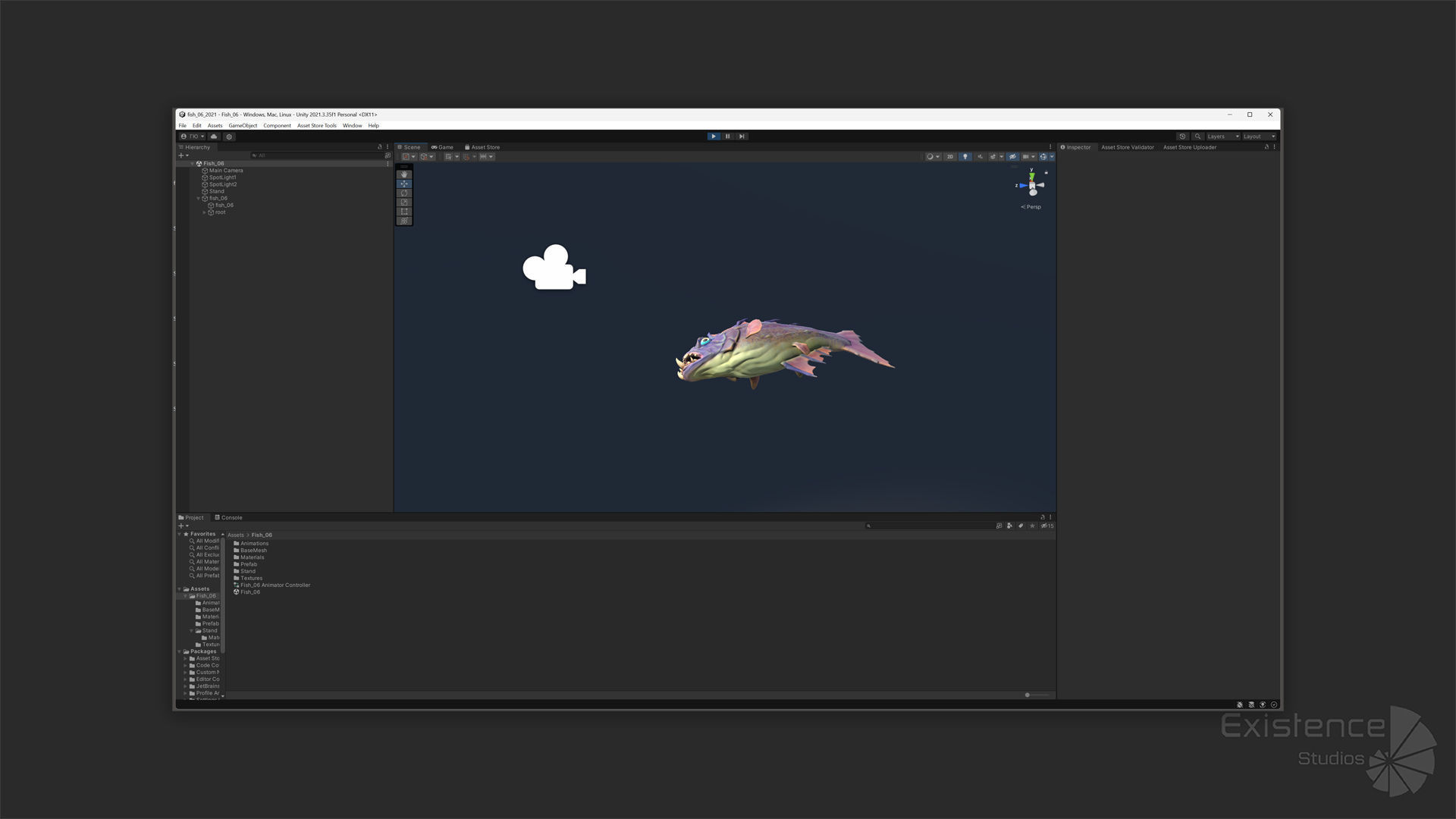Toggle scene audio icon

click(x=980, y=157)
